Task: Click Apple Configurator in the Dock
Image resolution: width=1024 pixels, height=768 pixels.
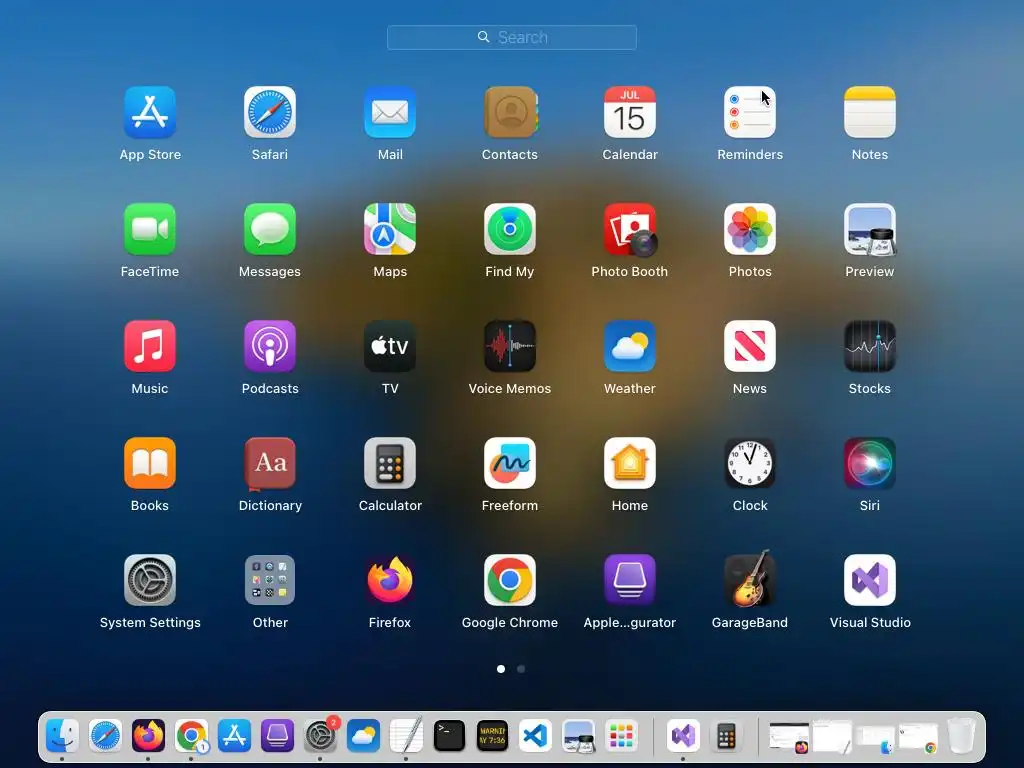Action: (278, 736)
